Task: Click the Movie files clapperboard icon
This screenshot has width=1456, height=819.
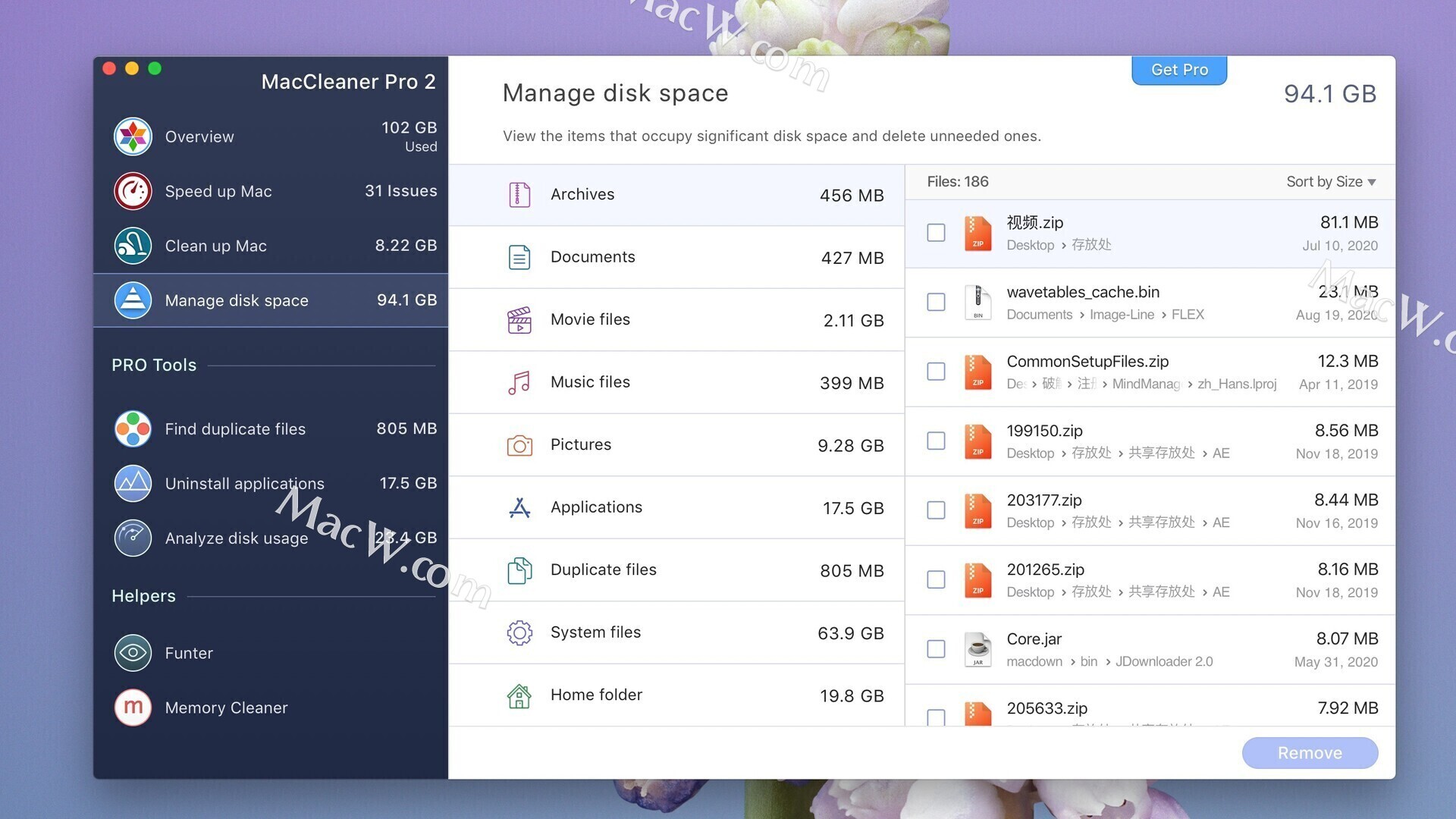Action: click(x=519, y=320)
